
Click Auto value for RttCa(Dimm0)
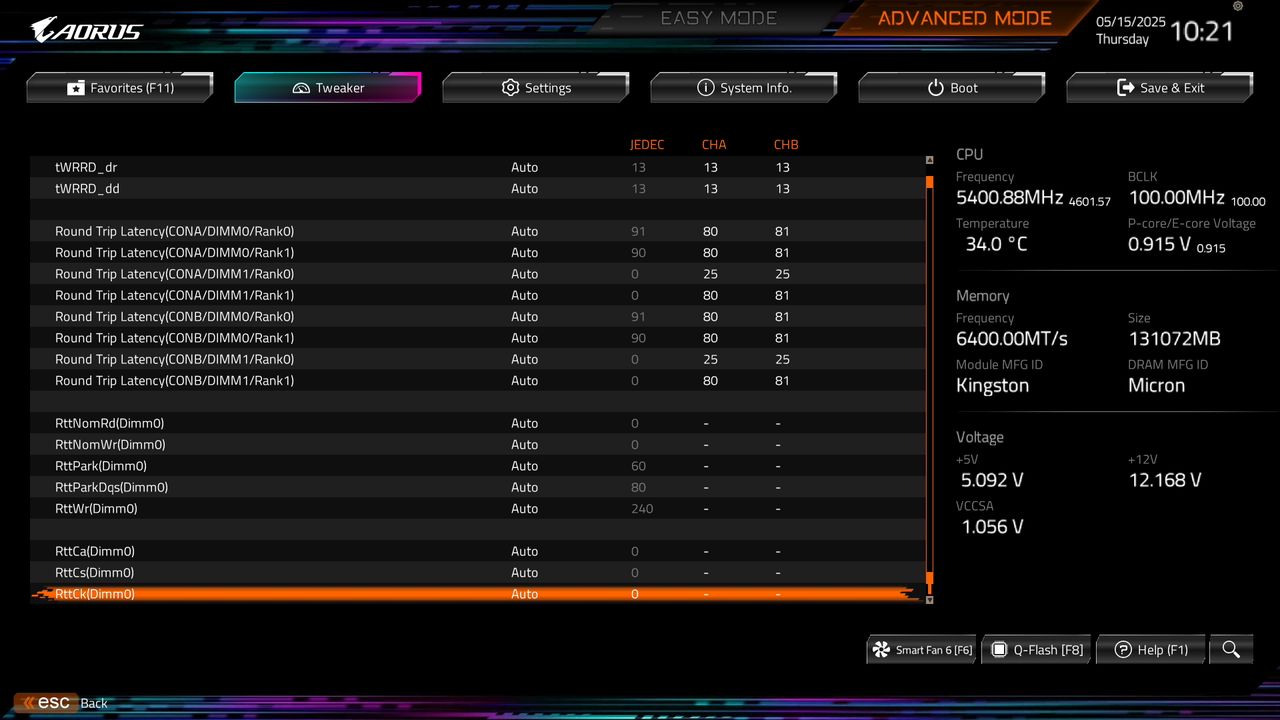[524, 551]
